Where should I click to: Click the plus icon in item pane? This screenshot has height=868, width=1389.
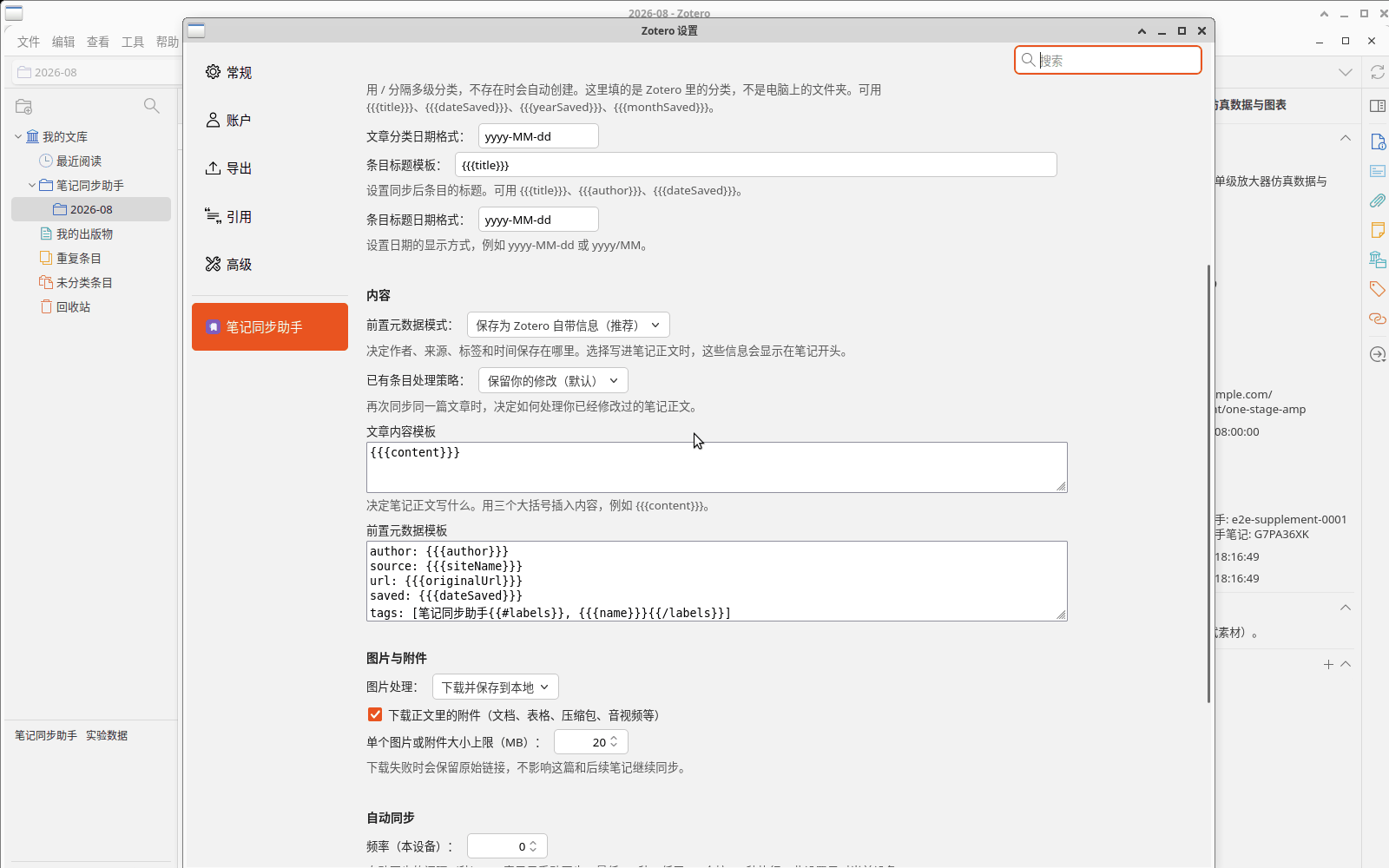pos(1328,664)
